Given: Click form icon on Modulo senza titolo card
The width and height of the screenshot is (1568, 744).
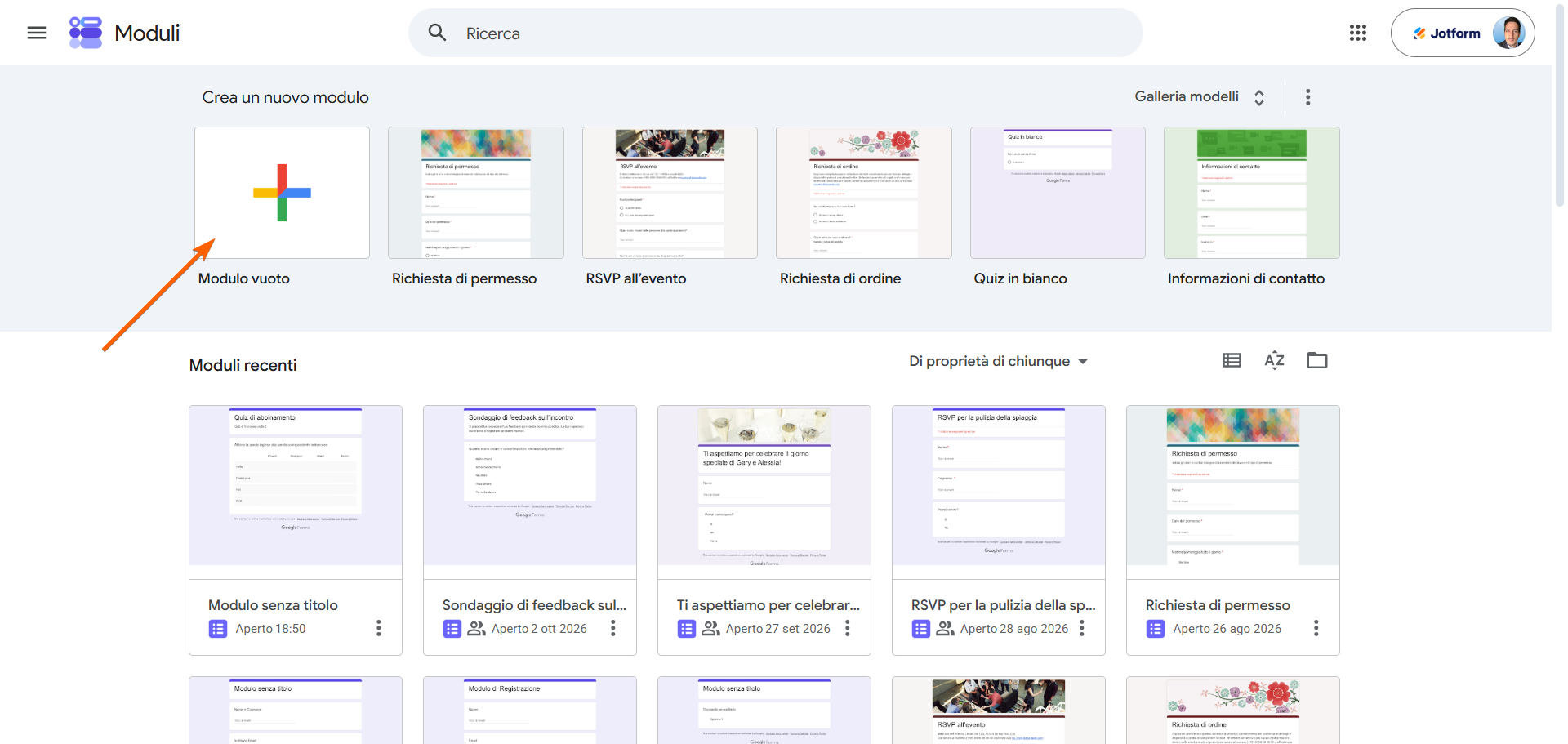Looking at the screenshot, I should pyautogui.click(x=218, y=629).
